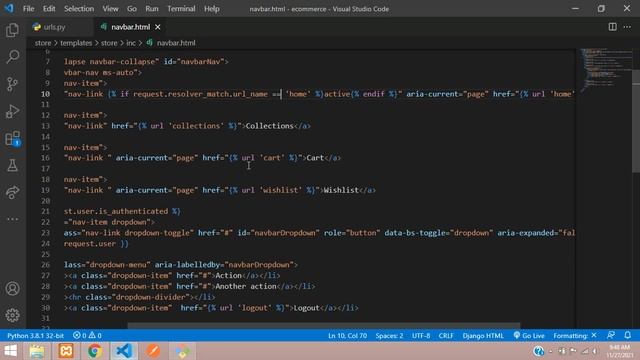Expand the 'store' breadcrumb segment
Viewport: 640px width, 360px height.
tap(43, 43)
